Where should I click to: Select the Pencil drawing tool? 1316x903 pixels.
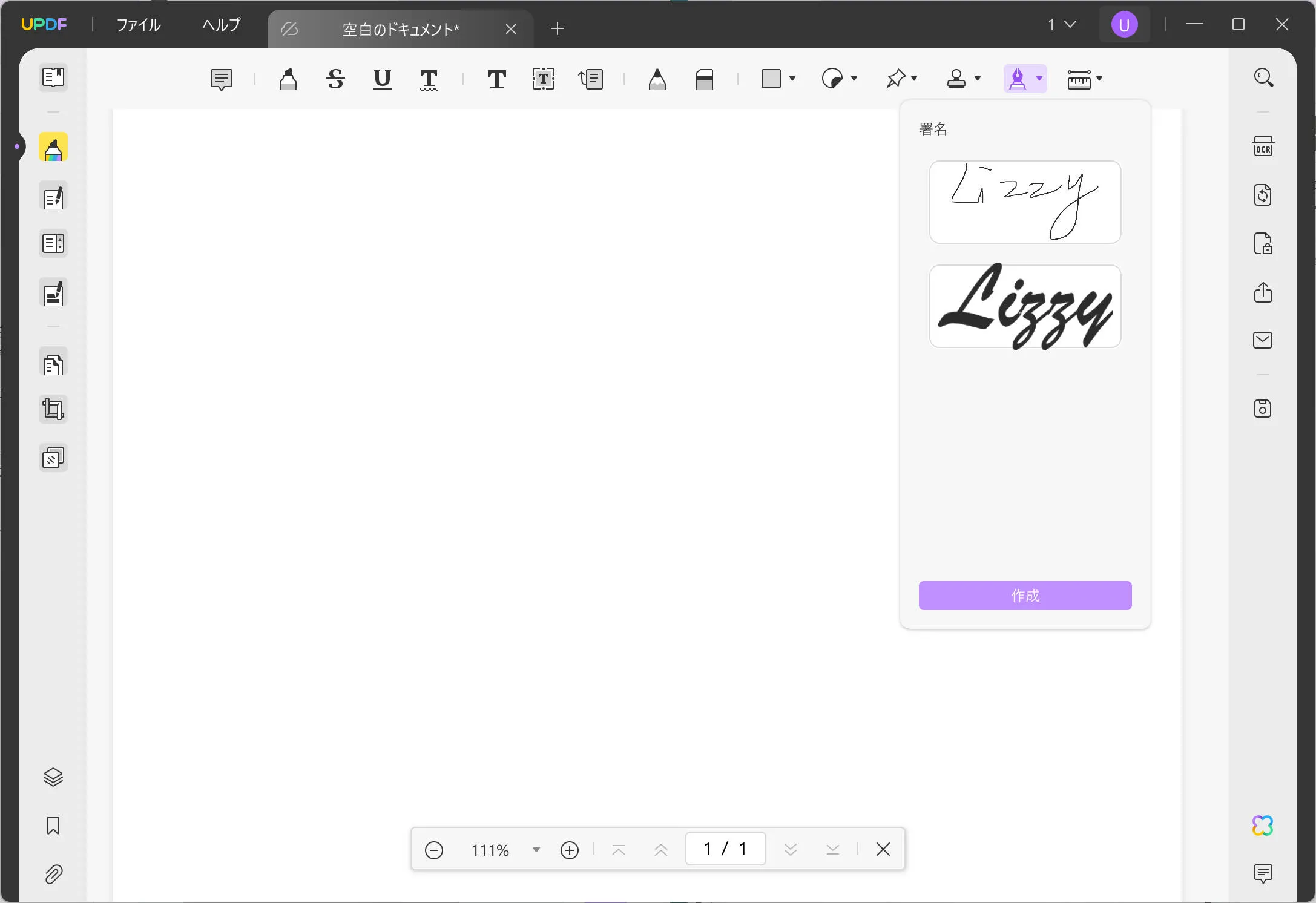(x=657, y=79)
